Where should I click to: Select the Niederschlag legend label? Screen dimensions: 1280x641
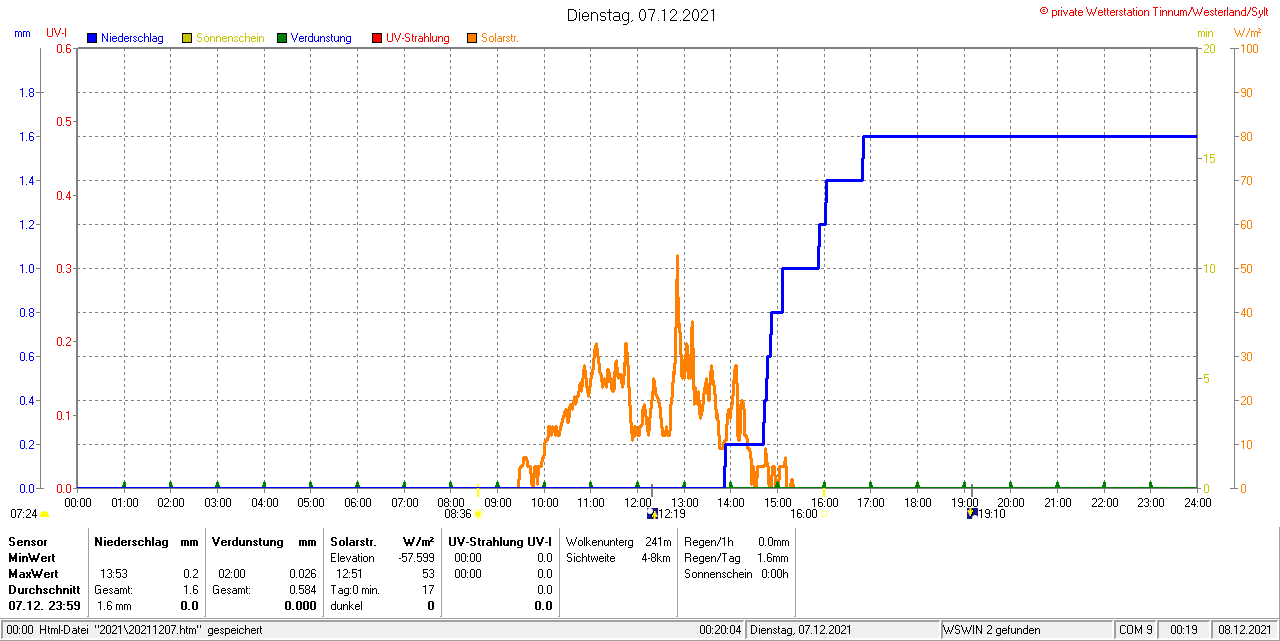click(132, 38)
